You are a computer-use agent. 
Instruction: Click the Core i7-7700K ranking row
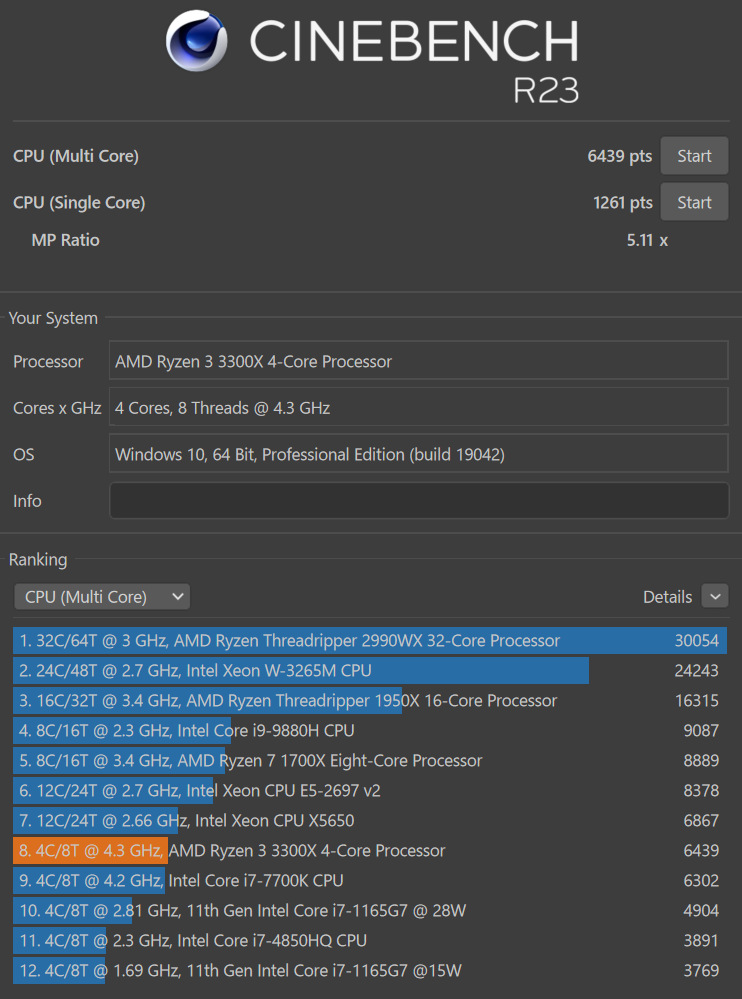click(x=369, y=881)
